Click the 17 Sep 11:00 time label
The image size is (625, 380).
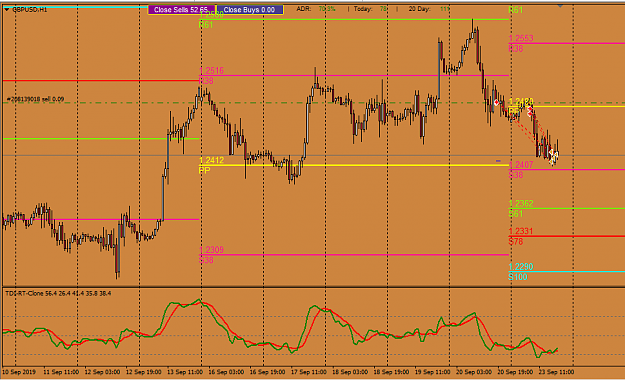(x=309, y=372)
